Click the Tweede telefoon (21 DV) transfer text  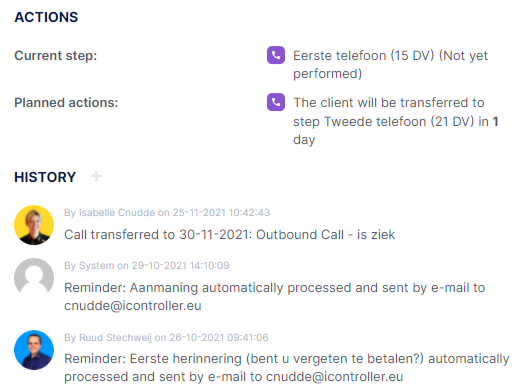(x=396, y=121)
